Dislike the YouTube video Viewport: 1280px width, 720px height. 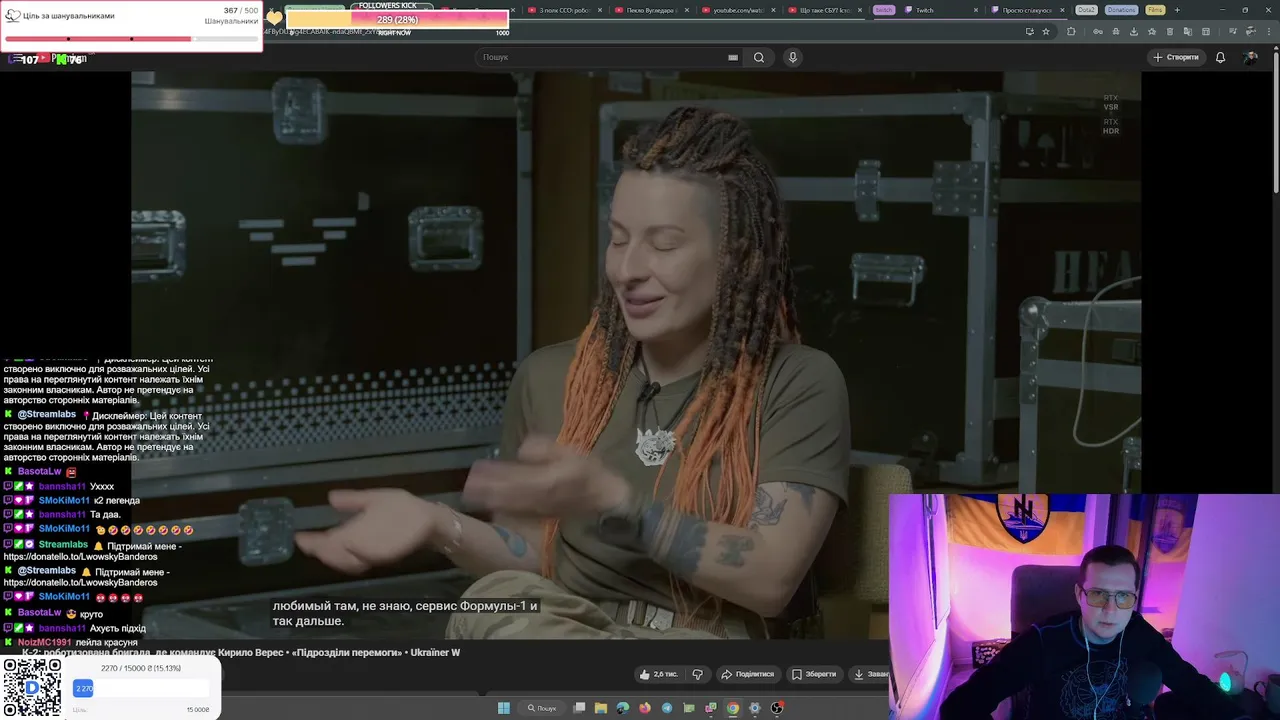697,674
